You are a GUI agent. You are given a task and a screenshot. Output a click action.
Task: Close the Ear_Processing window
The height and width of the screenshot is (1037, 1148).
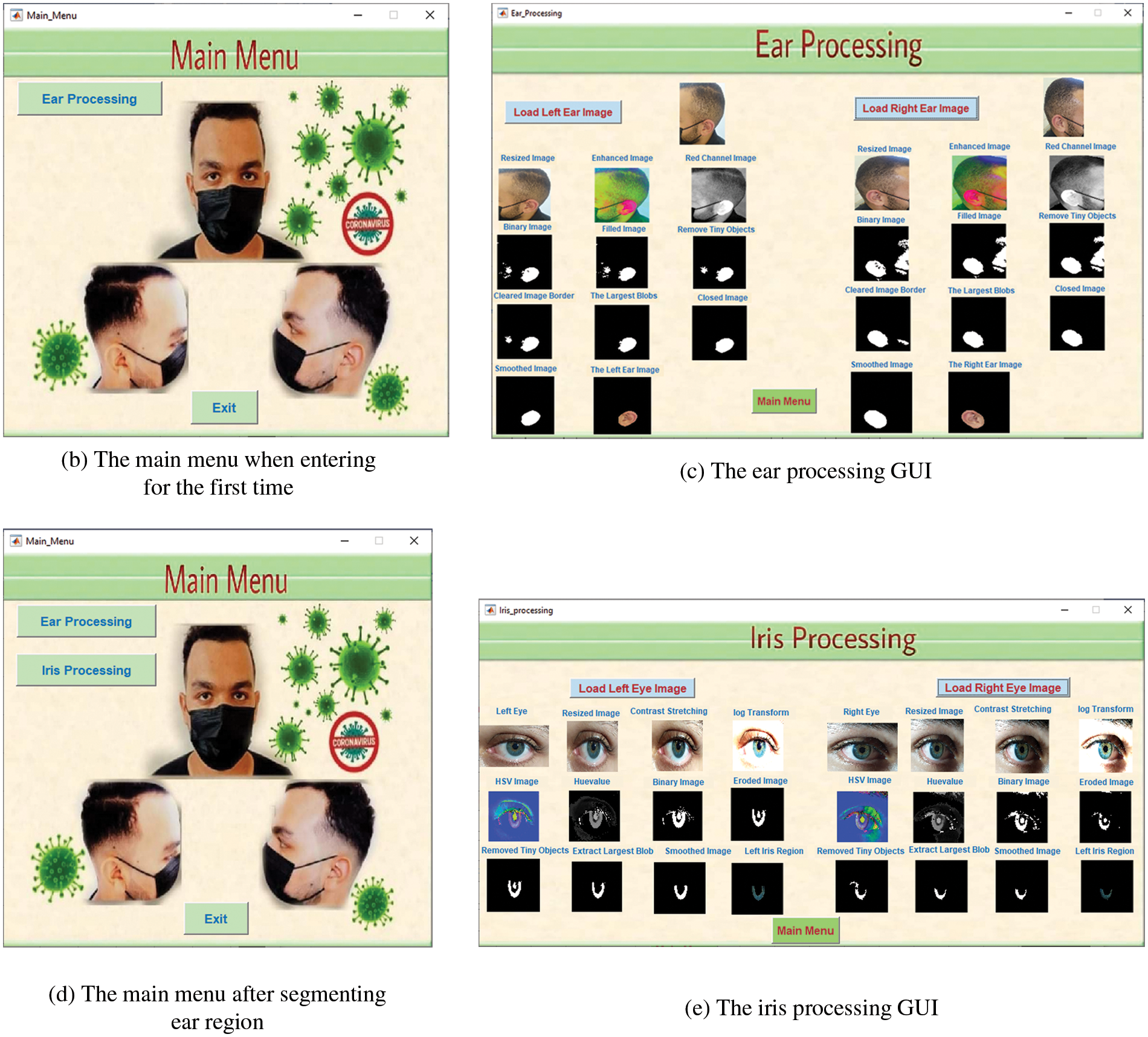[x=1127, y=13]
